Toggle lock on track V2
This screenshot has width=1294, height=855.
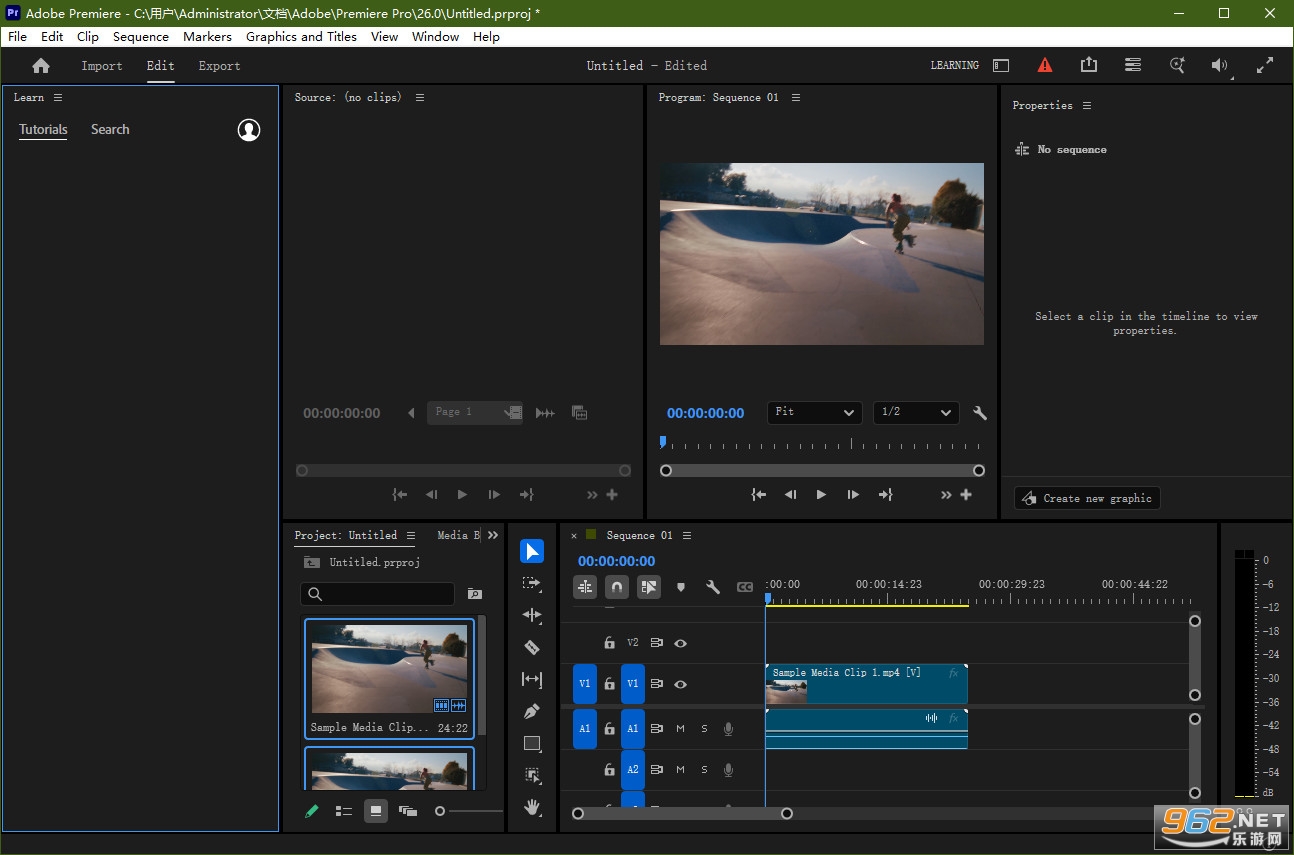click(609, 643)
